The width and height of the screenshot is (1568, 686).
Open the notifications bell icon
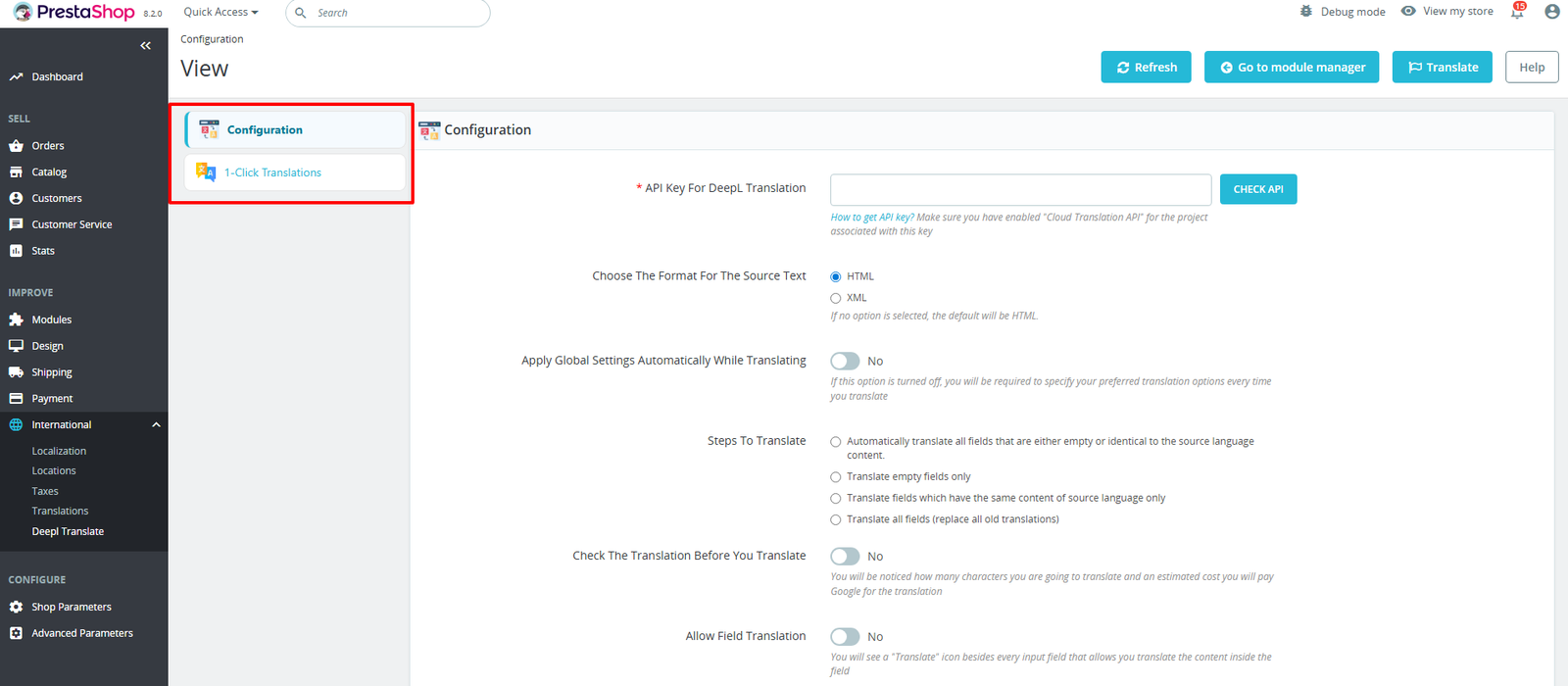[1517, 12]
